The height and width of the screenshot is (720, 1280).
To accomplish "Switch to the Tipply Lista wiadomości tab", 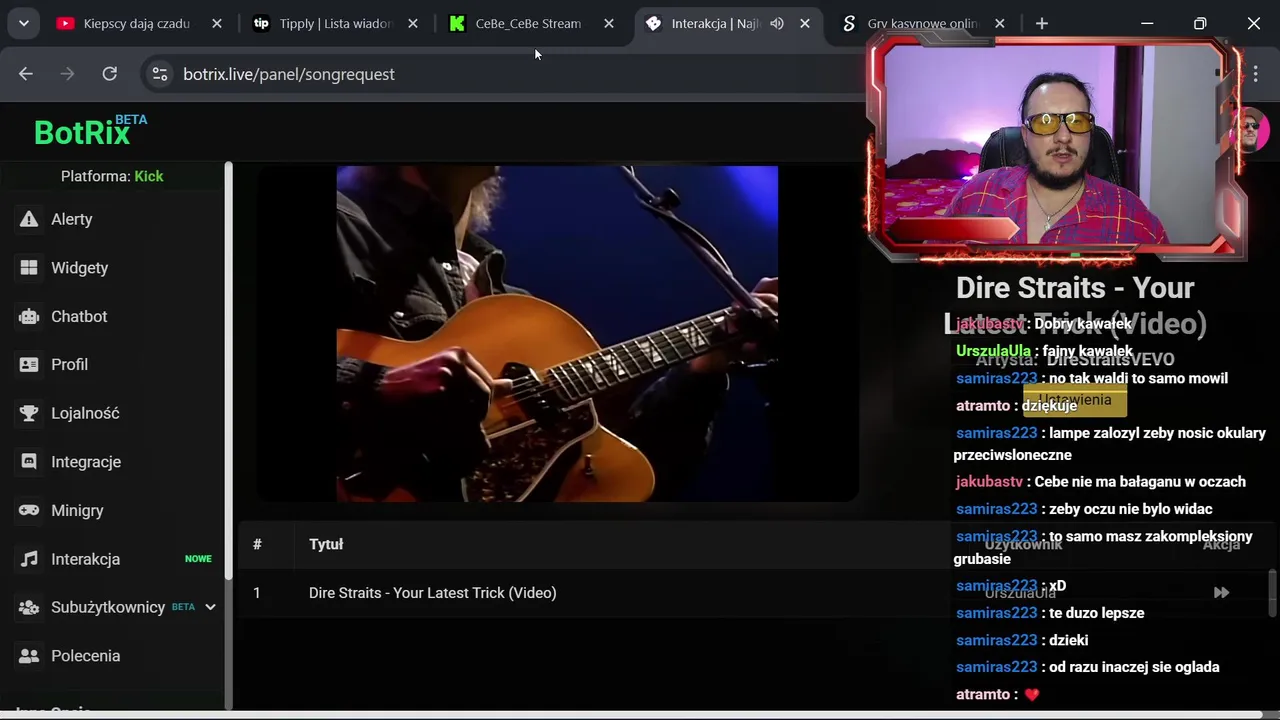I will [337, 23].
